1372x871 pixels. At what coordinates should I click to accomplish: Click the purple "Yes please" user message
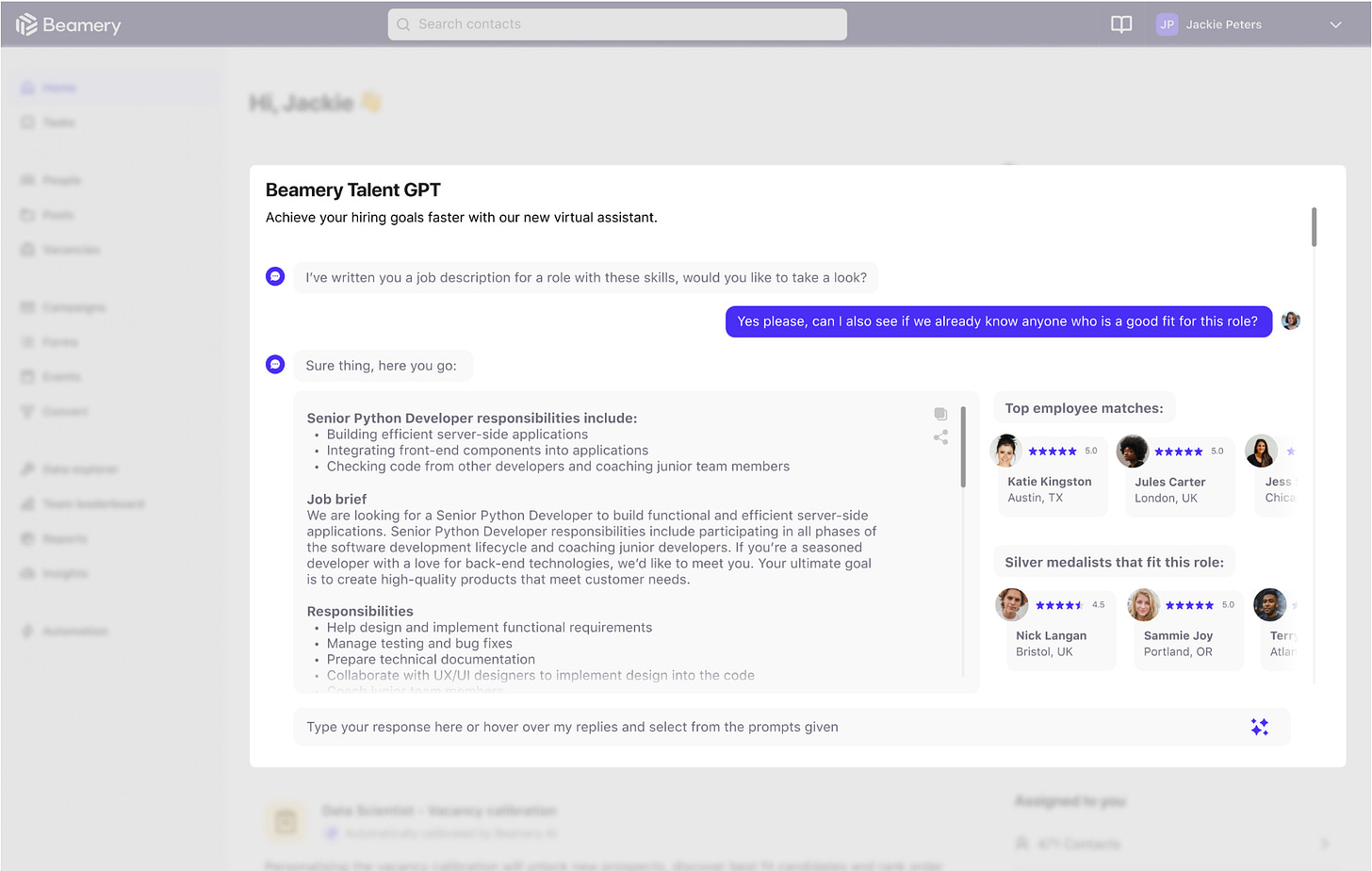pos(998,321)
